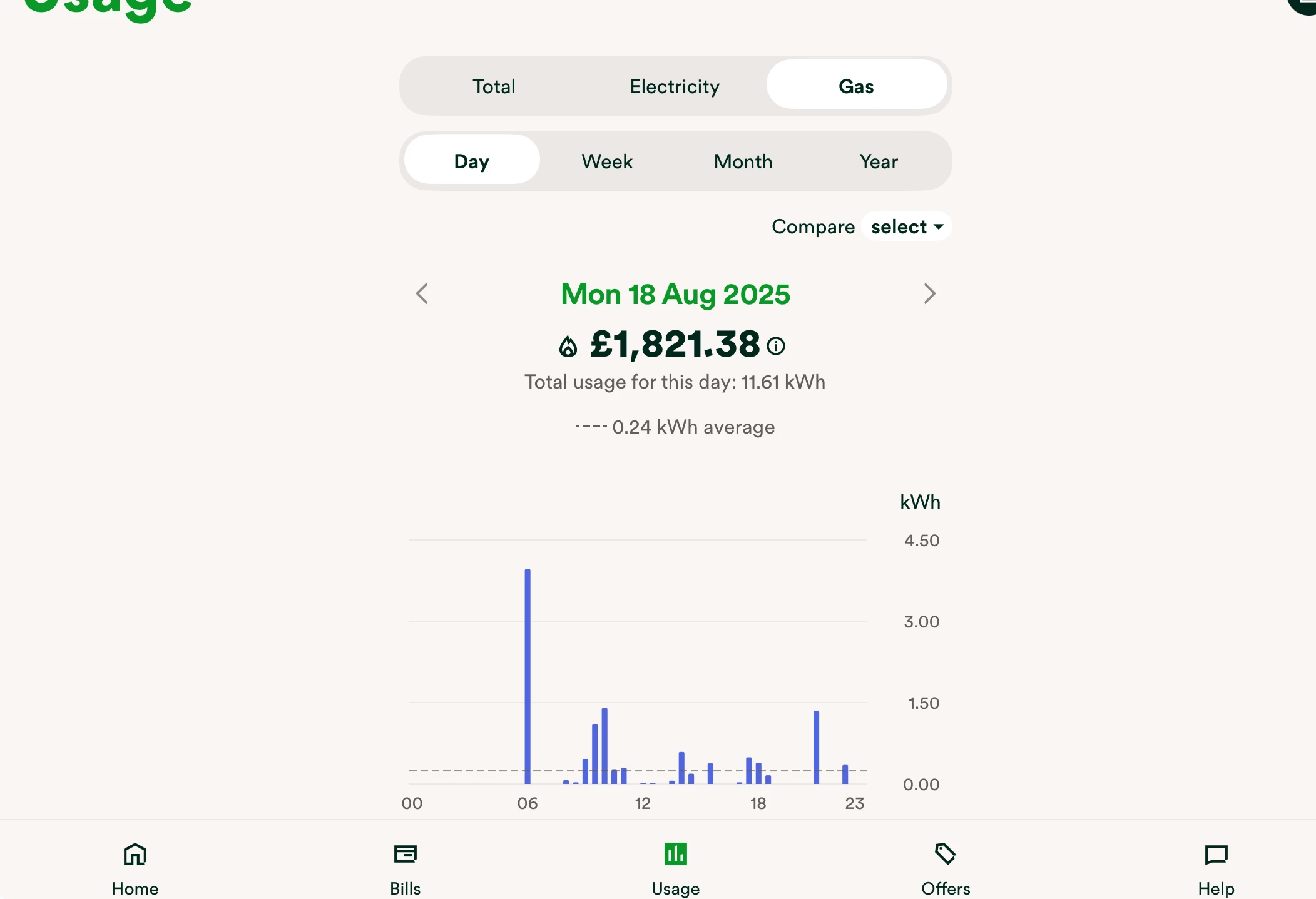The height and width of the screenshot is (899, 1316).
Task: Select the Year period tab
Action: click(x=879, y=161)
